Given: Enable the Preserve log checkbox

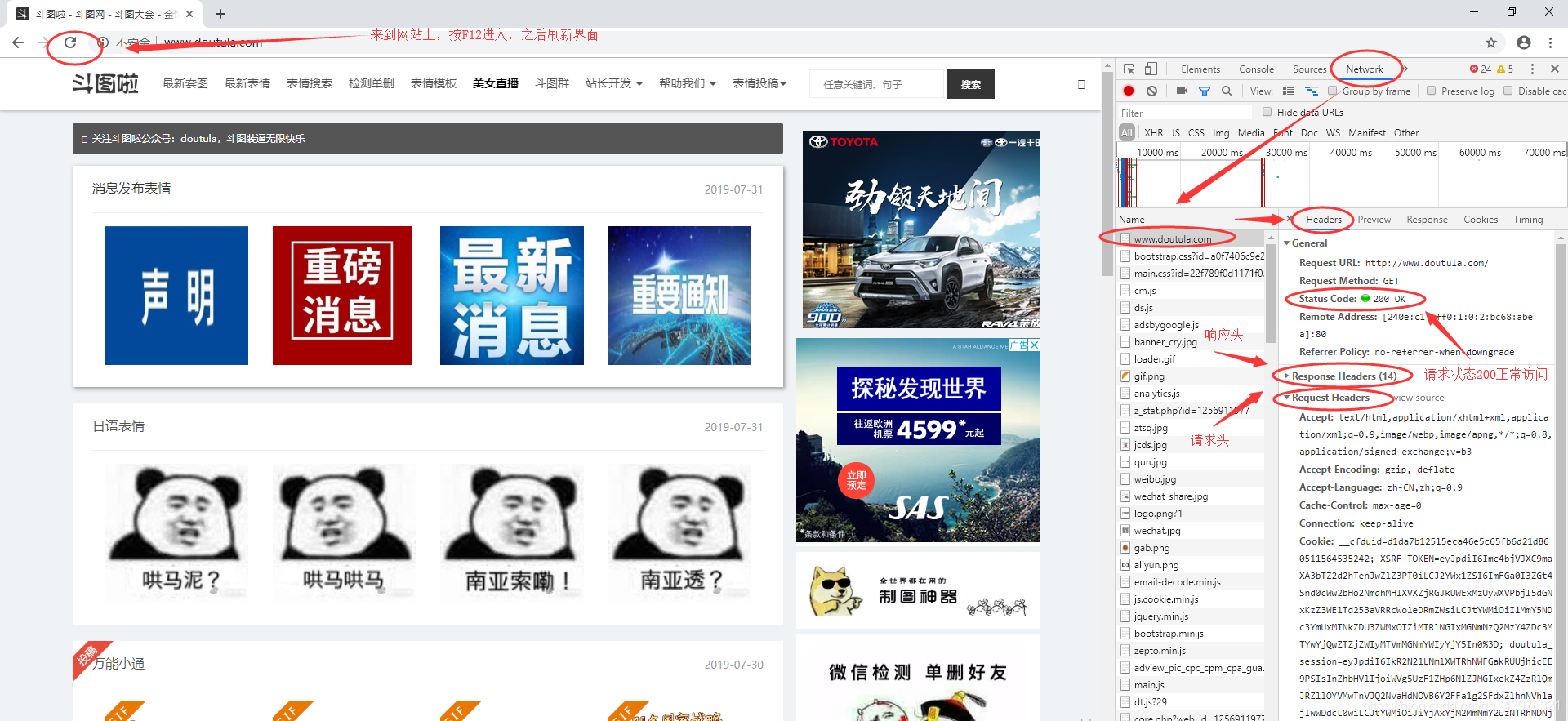Looking at the screenshot, I should 1431,91.
